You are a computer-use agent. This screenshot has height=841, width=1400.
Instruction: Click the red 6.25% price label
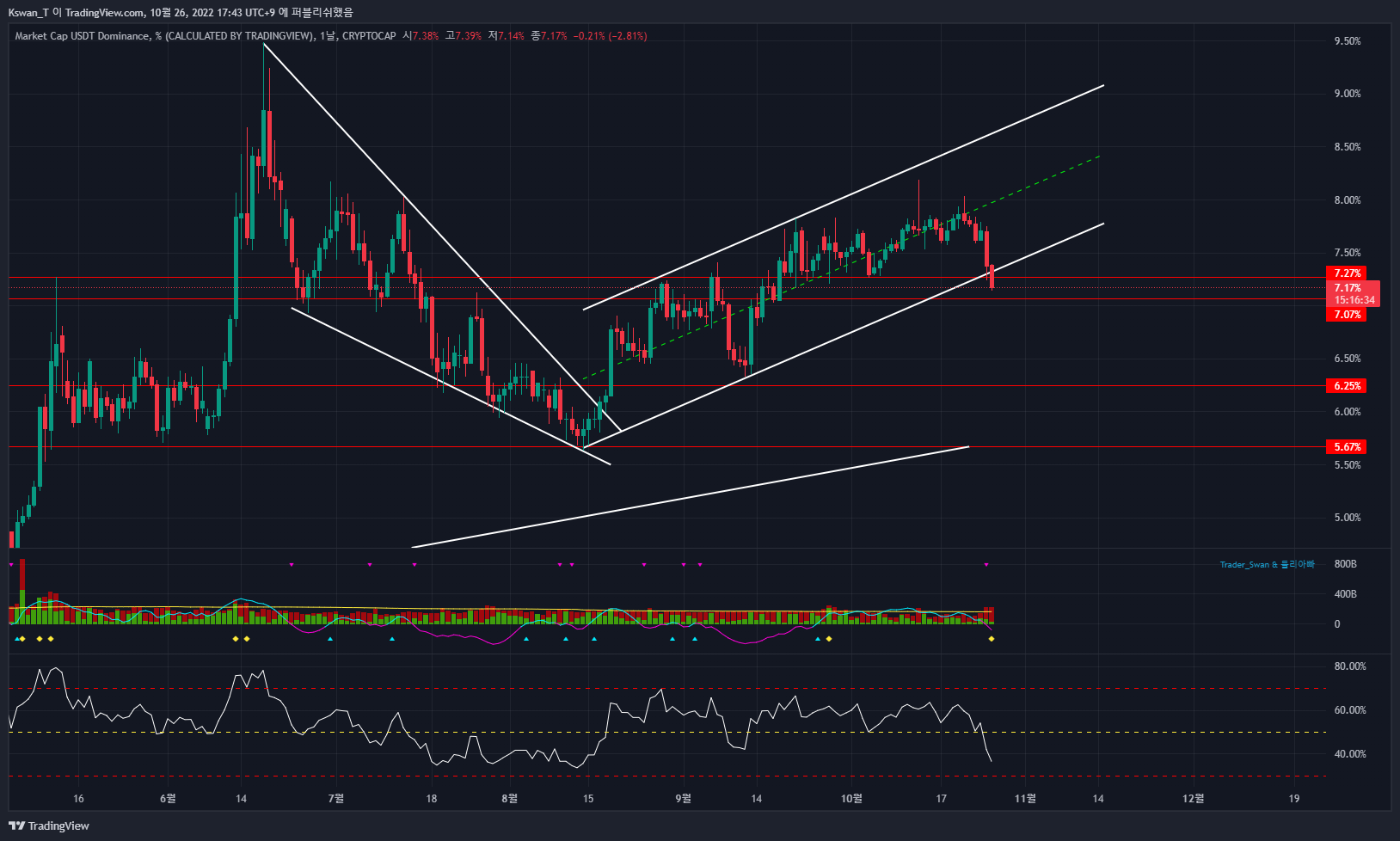click(1347, 386)
